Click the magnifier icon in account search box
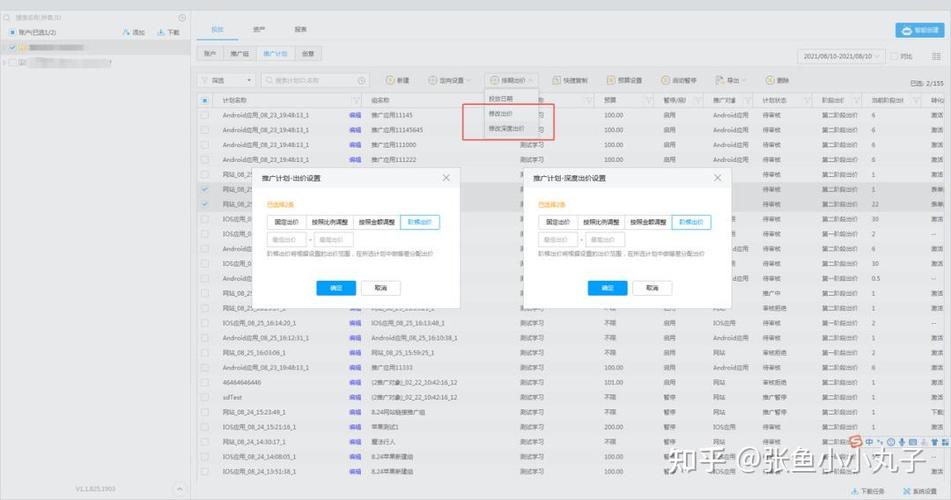 7,18
